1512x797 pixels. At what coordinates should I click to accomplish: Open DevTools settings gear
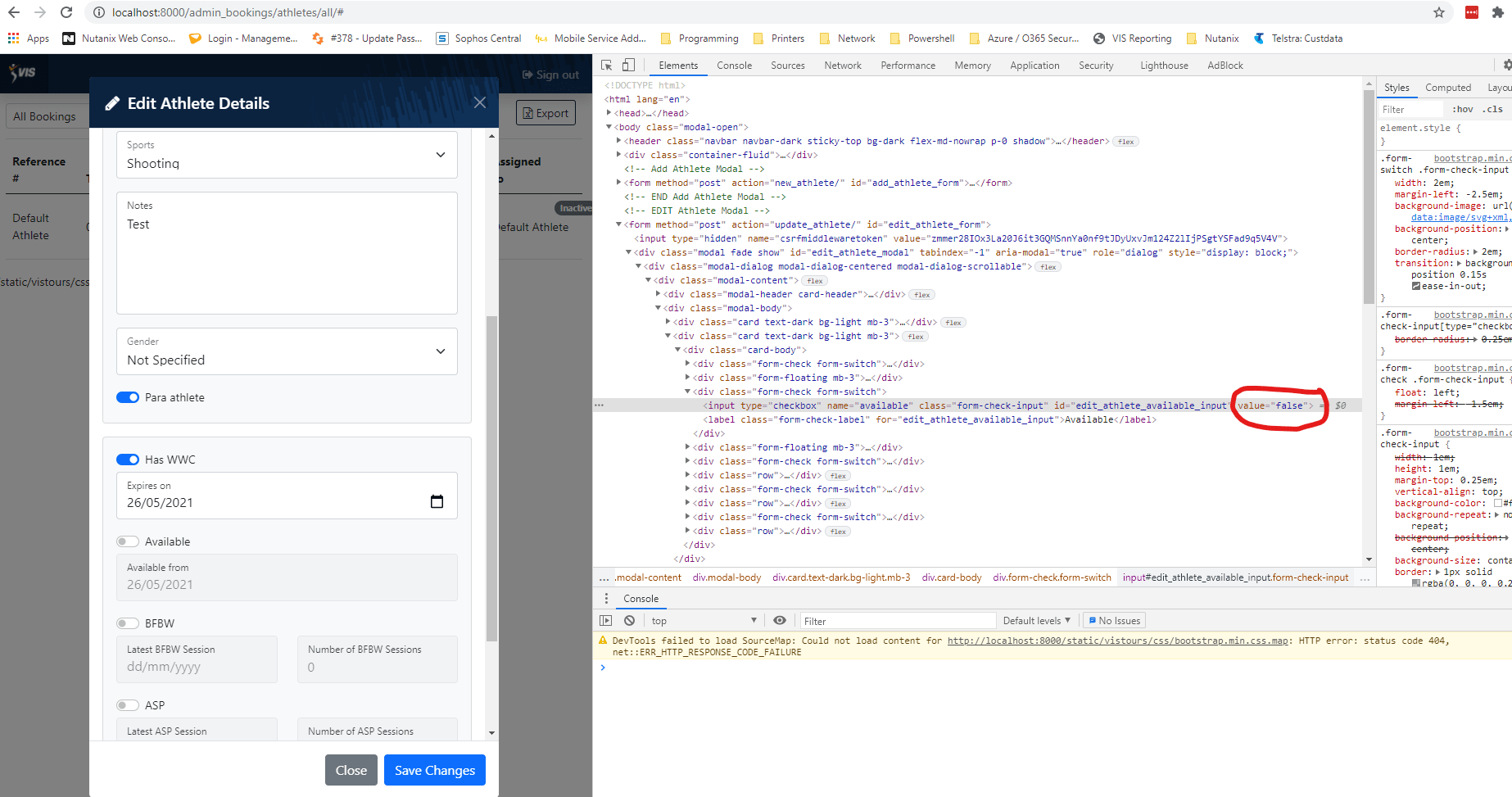click(1507, 65)
